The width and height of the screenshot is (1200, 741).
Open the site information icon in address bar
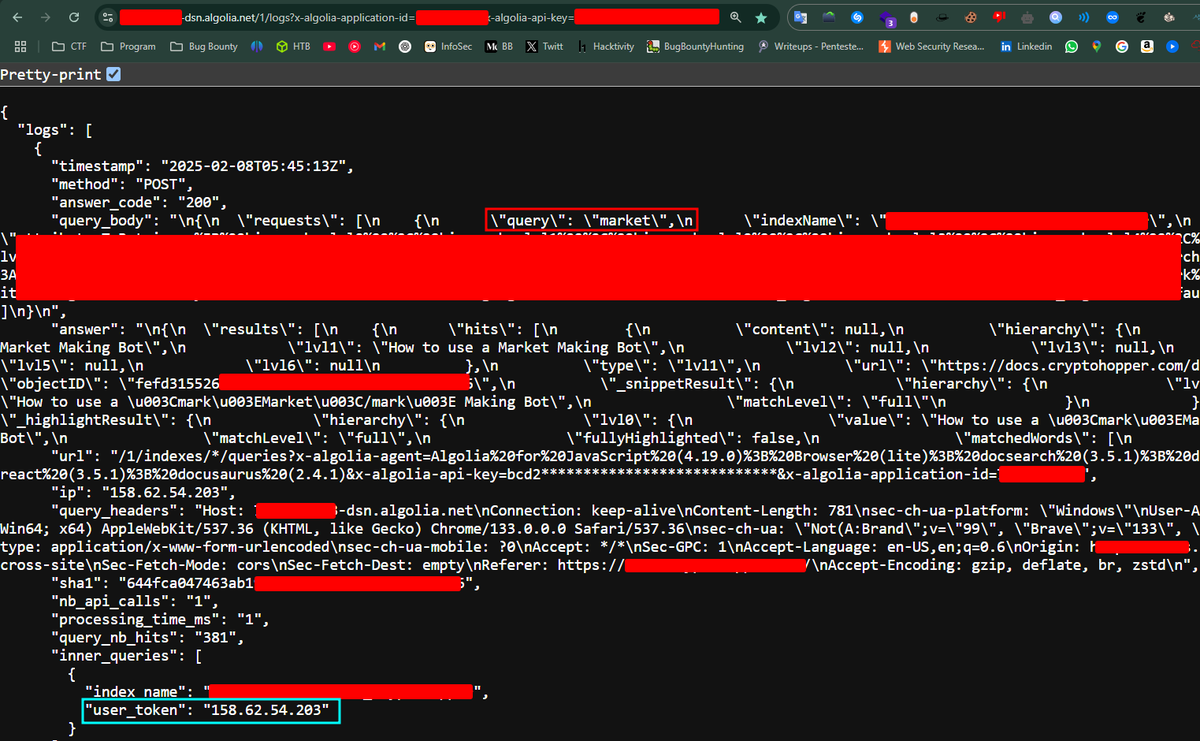[x=106, y=18]
